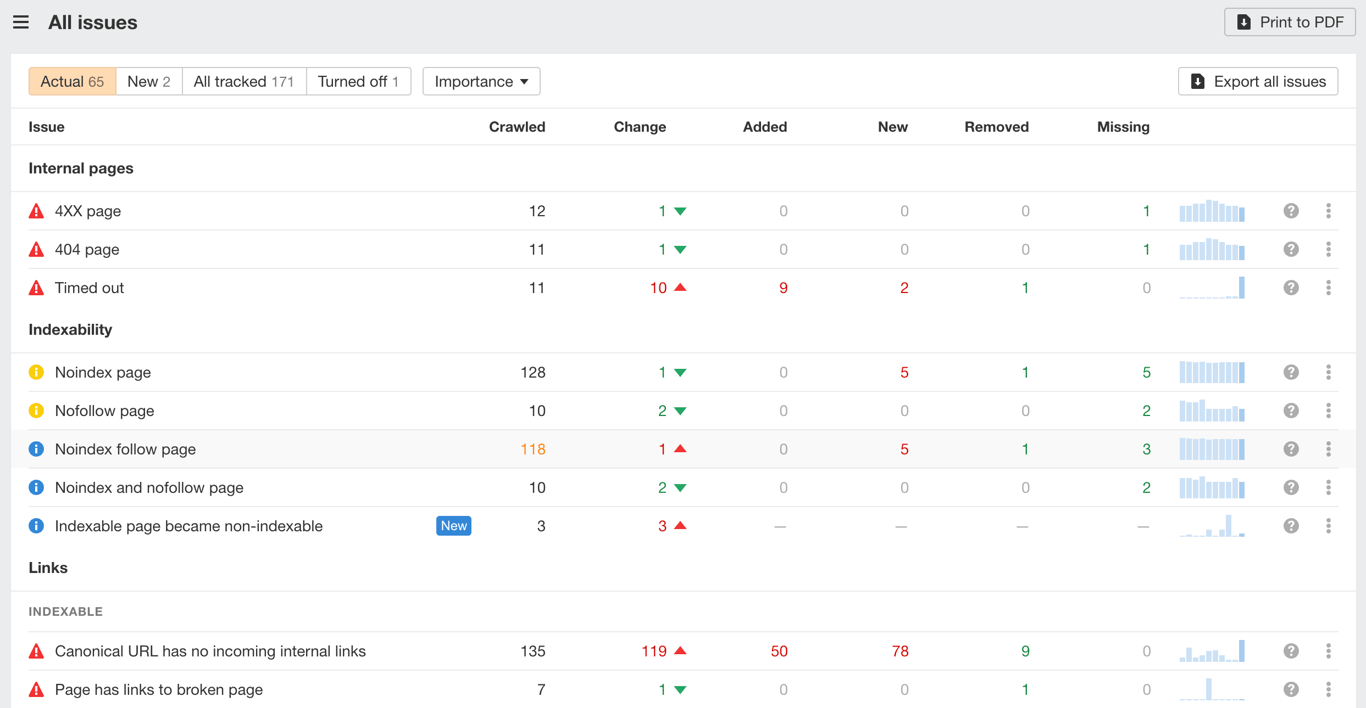Click the Print to PDF button
Viewport: 1366px width, 708px height.
tap(1289, 21)
